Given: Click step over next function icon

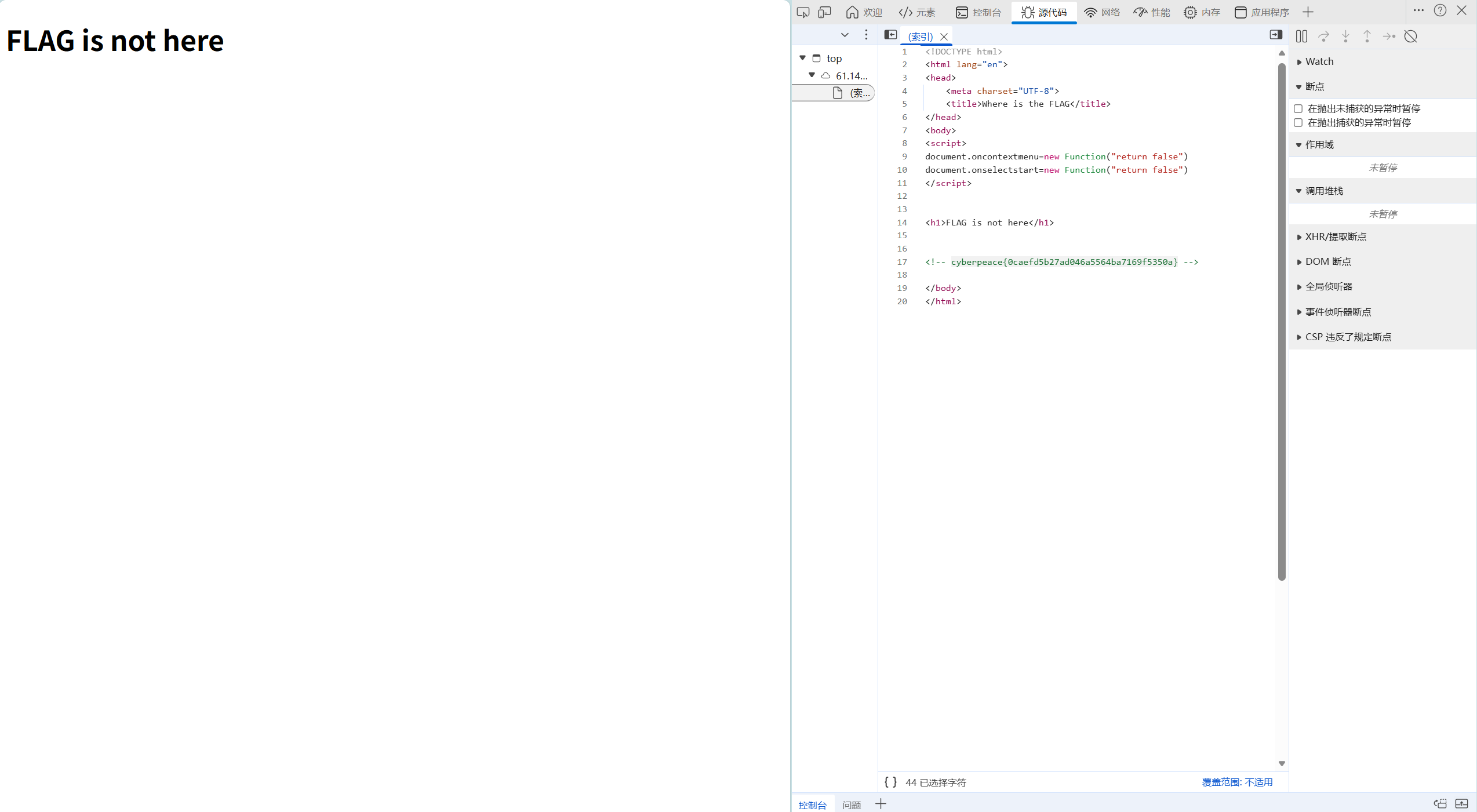Looking at the screenshot, I should point(1323,37).
